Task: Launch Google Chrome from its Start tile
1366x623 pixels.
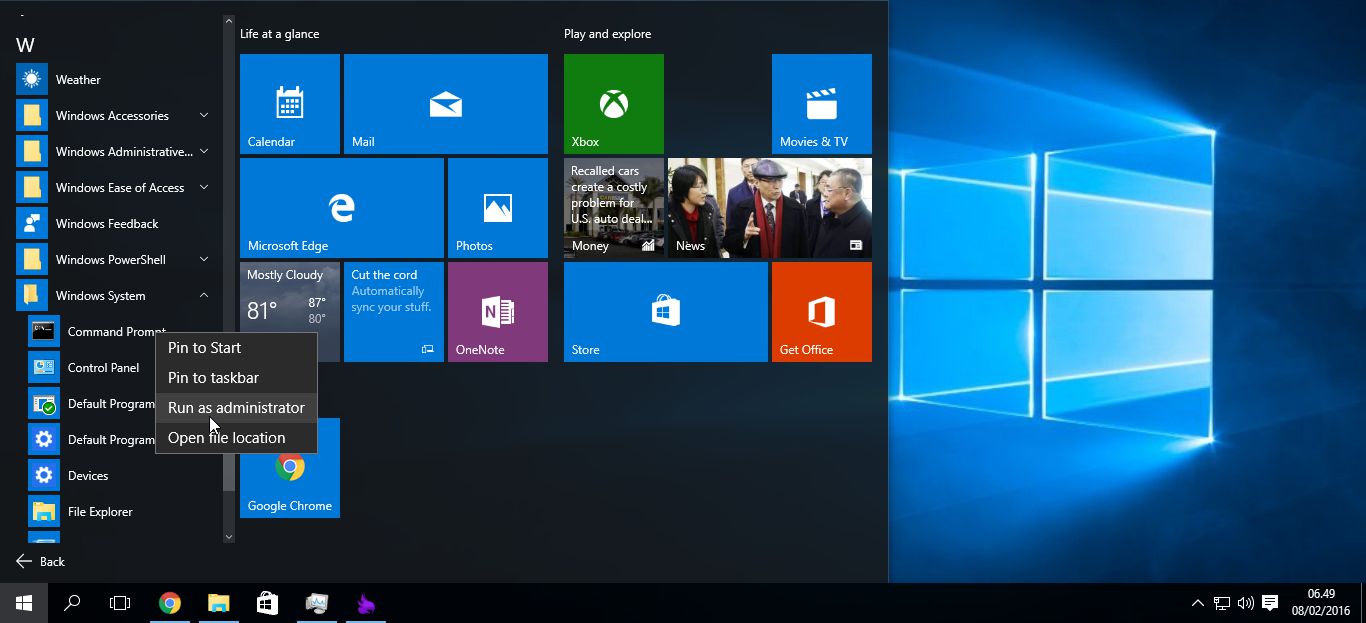Action: [x=290, y=468]
